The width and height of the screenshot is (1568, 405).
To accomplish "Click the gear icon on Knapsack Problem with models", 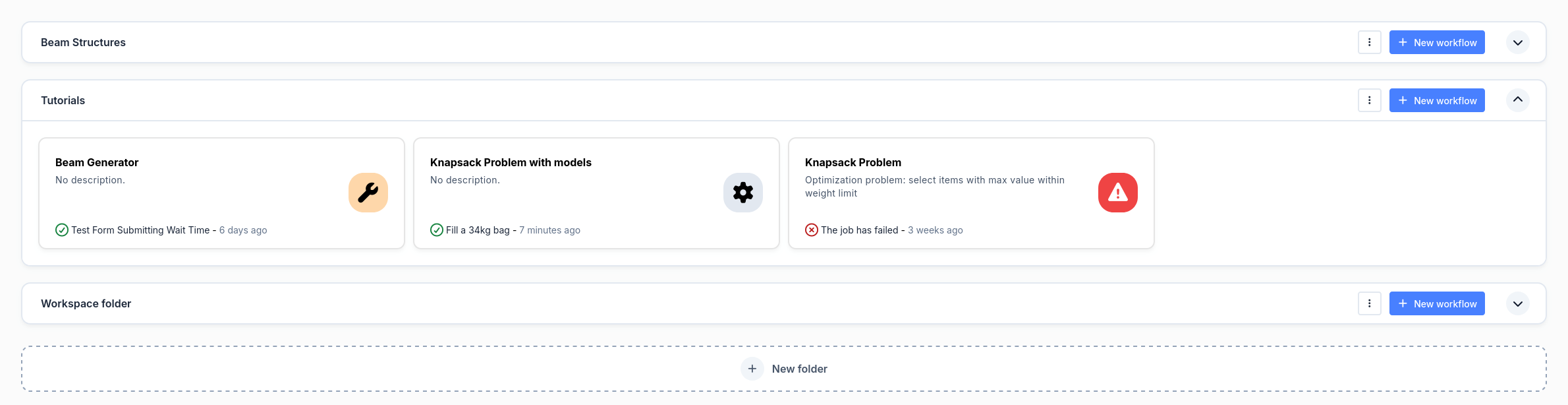I will 742,193.
